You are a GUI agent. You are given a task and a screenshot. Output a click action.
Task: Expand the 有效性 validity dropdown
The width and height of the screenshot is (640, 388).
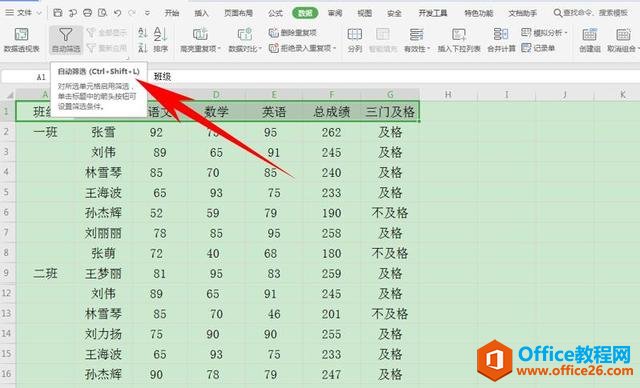pyautogui.click(x=429, y=49)
